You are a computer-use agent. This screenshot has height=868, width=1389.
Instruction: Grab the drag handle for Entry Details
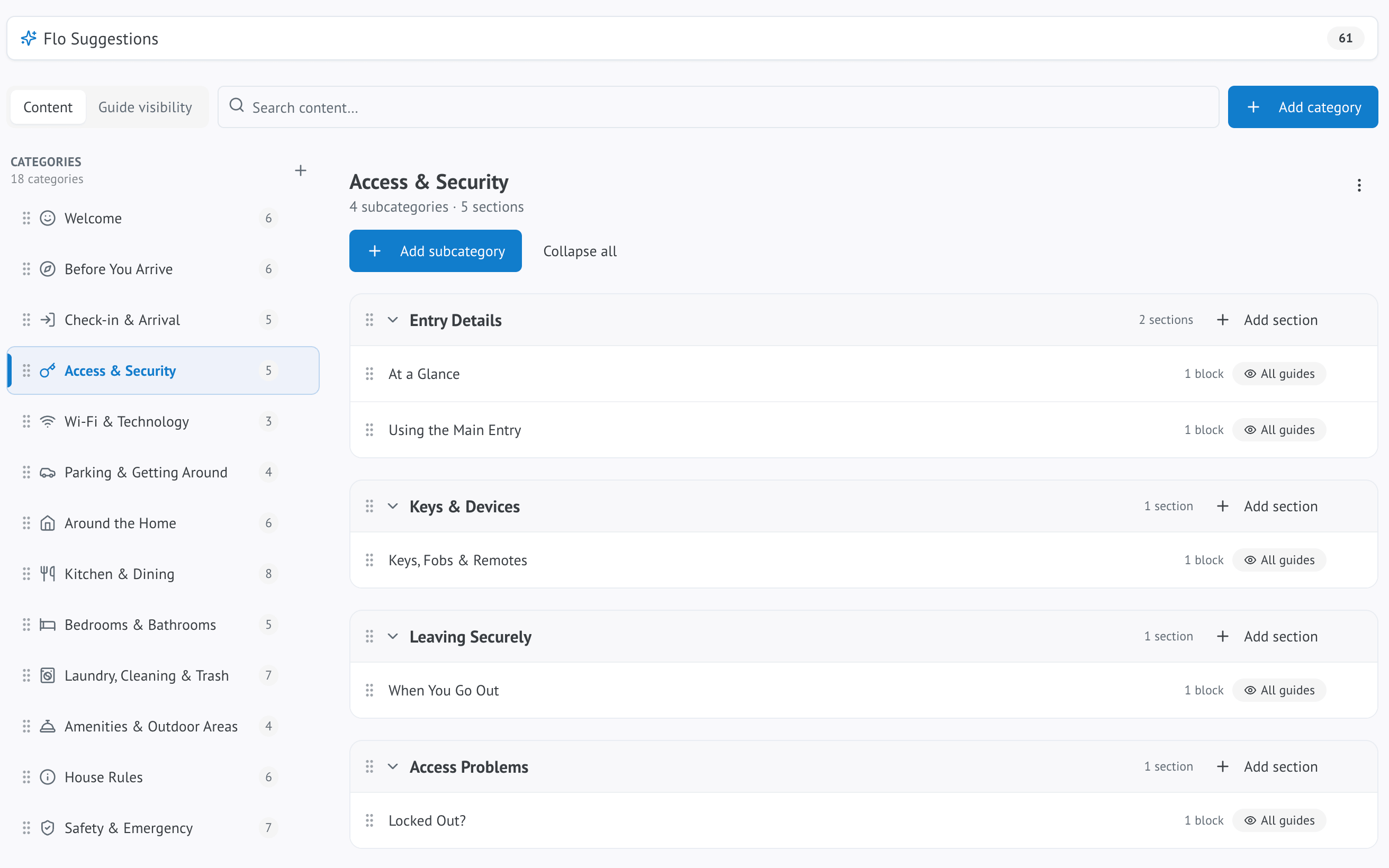point(369,320)
